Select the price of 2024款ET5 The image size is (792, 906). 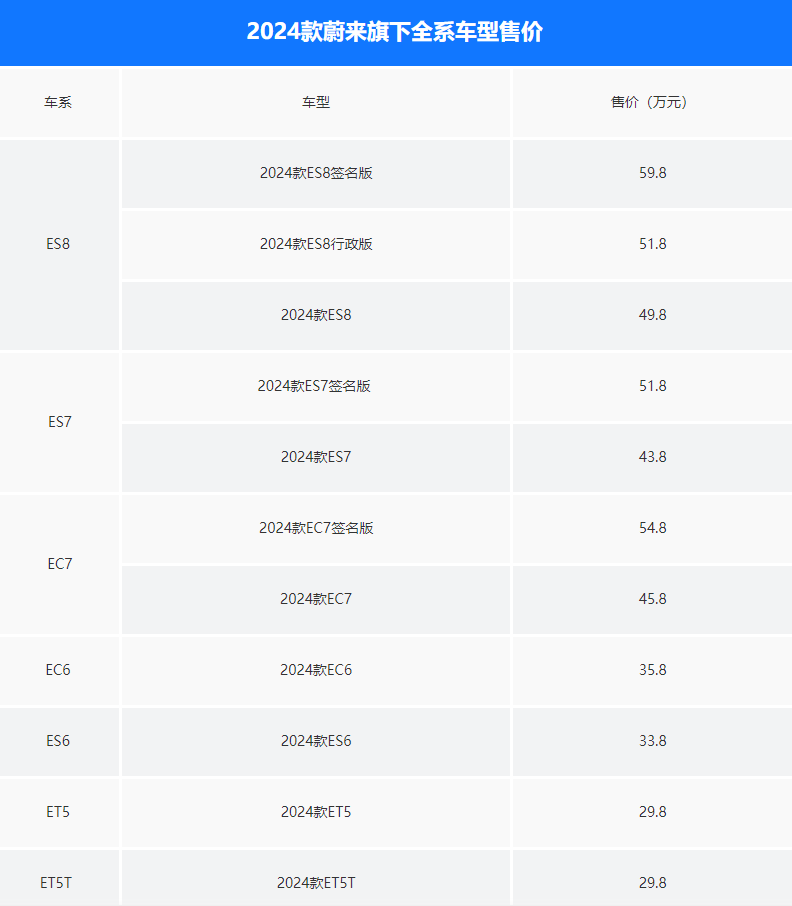pos(653,812)
